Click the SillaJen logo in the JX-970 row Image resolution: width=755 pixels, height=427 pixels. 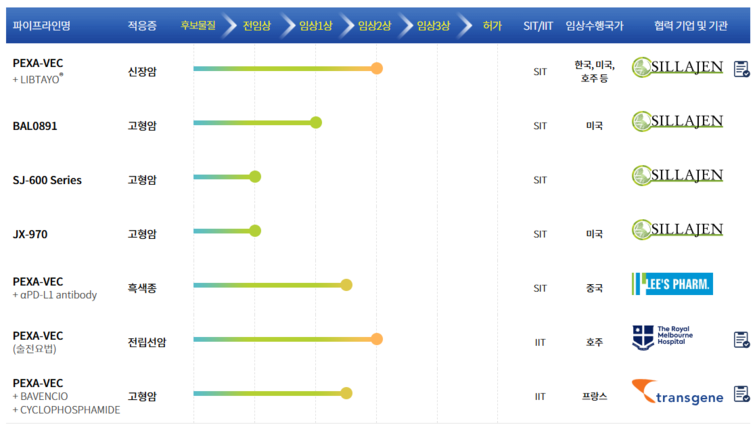click(677, 230)
